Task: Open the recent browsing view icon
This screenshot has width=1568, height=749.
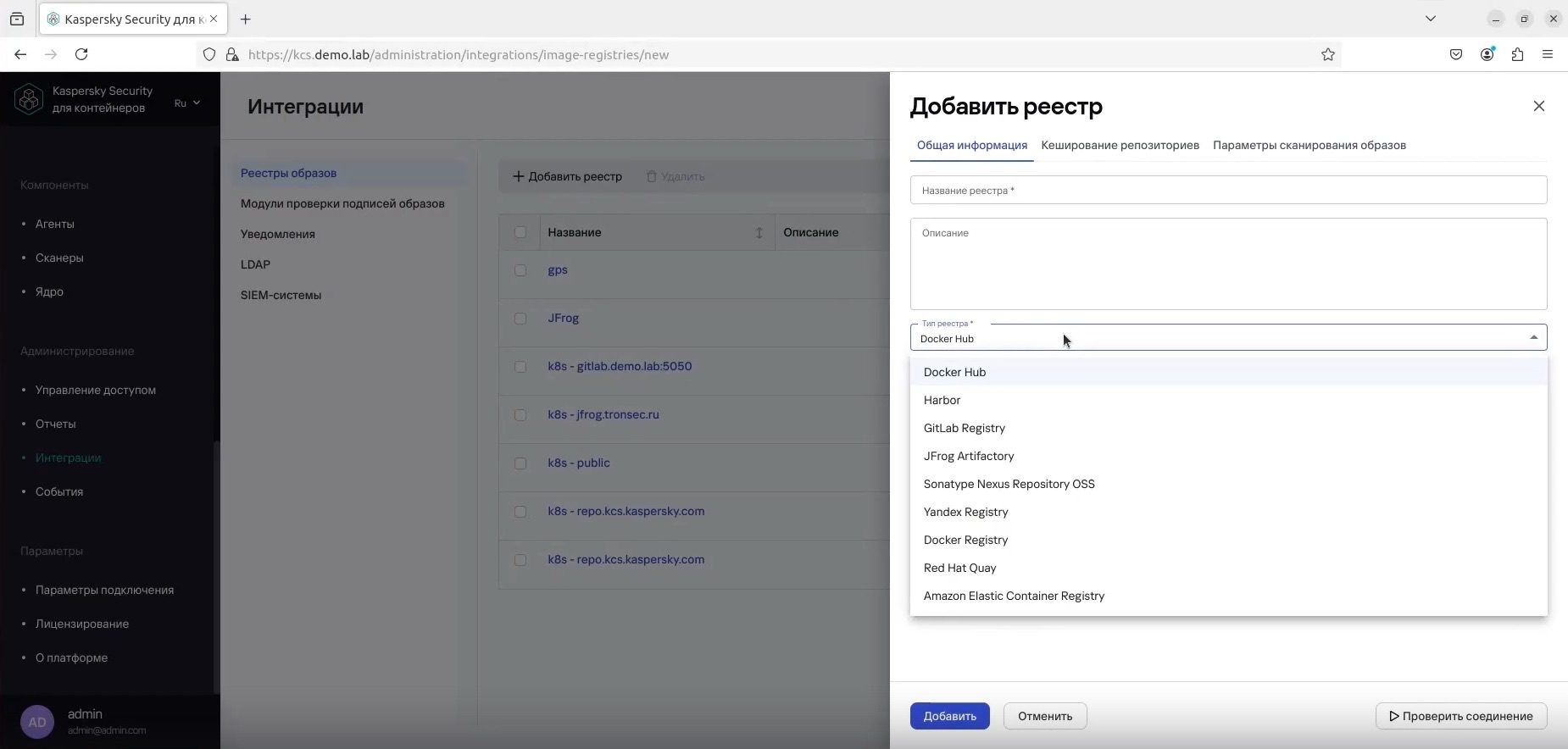Action: click(x=17, y=19)
